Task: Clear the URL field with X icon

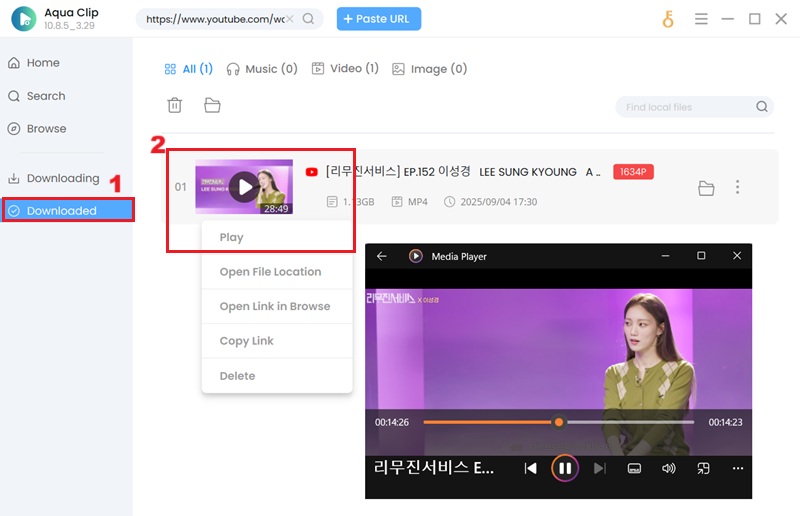Action: point(291,19)
